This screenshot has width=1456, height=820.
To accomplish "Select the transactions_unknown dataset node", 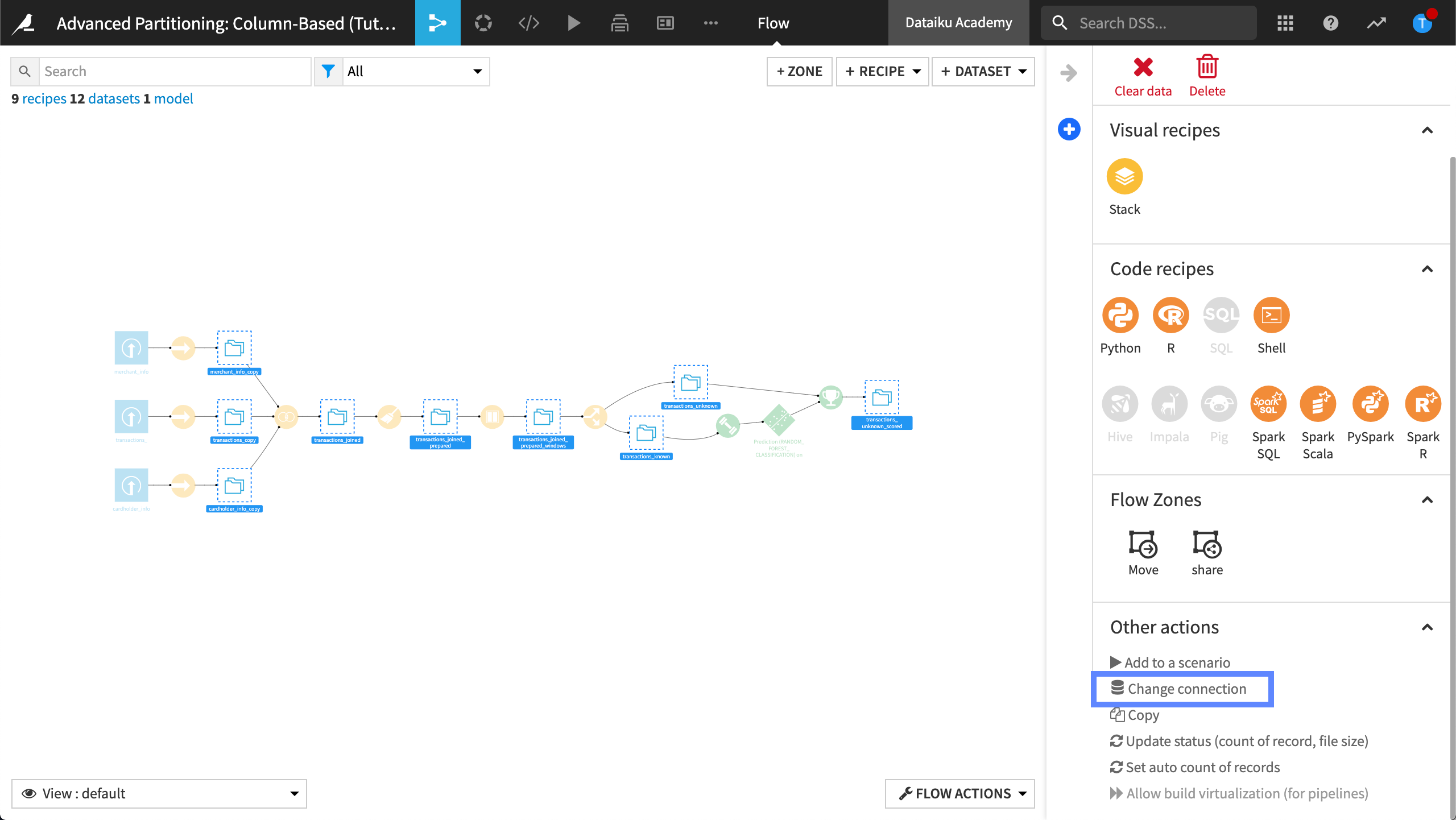I will point(690,383).
